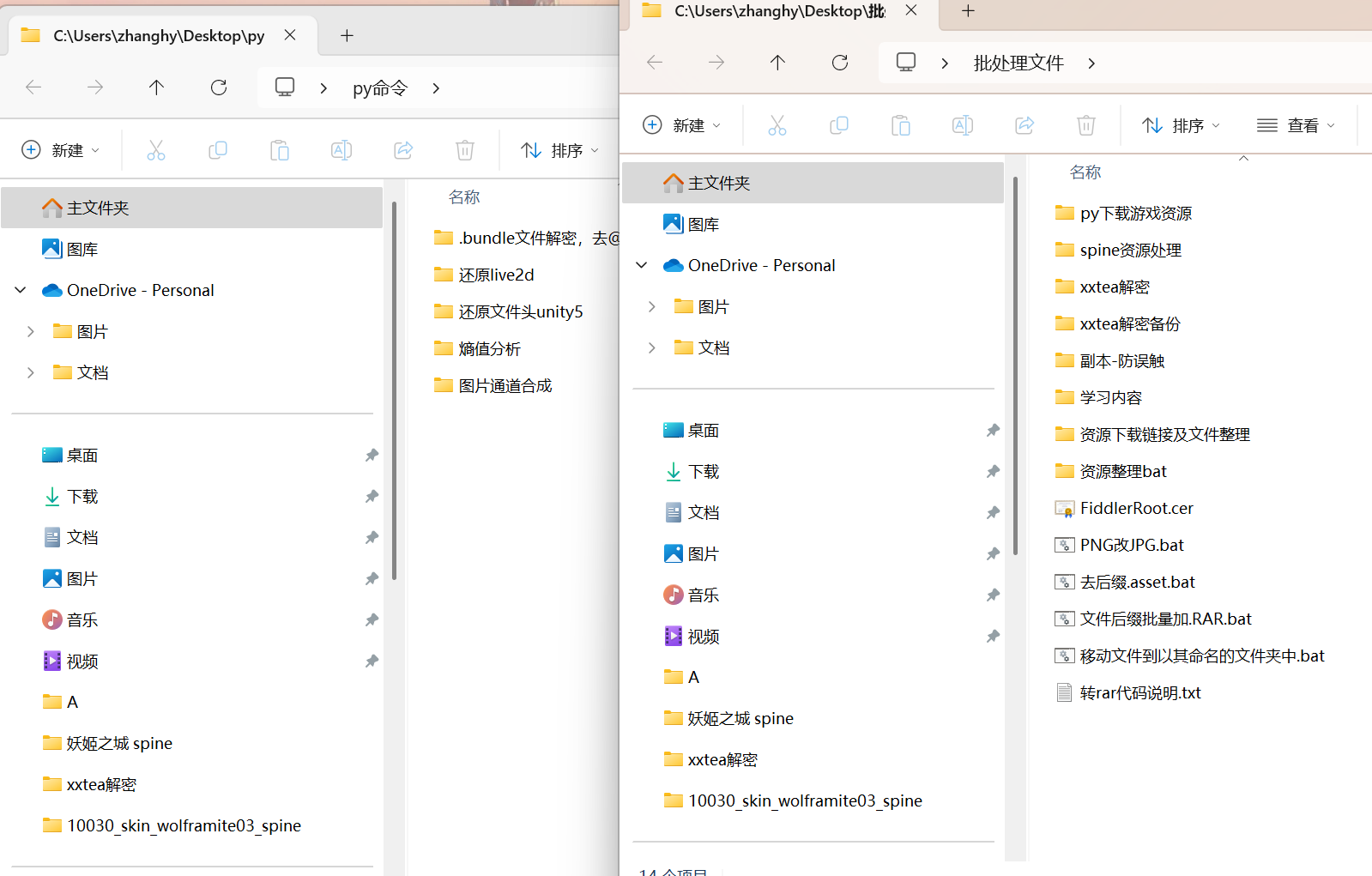1372x876 pixels.
Task: Open the 查看 view dropdown
Action: point(1296,125)
